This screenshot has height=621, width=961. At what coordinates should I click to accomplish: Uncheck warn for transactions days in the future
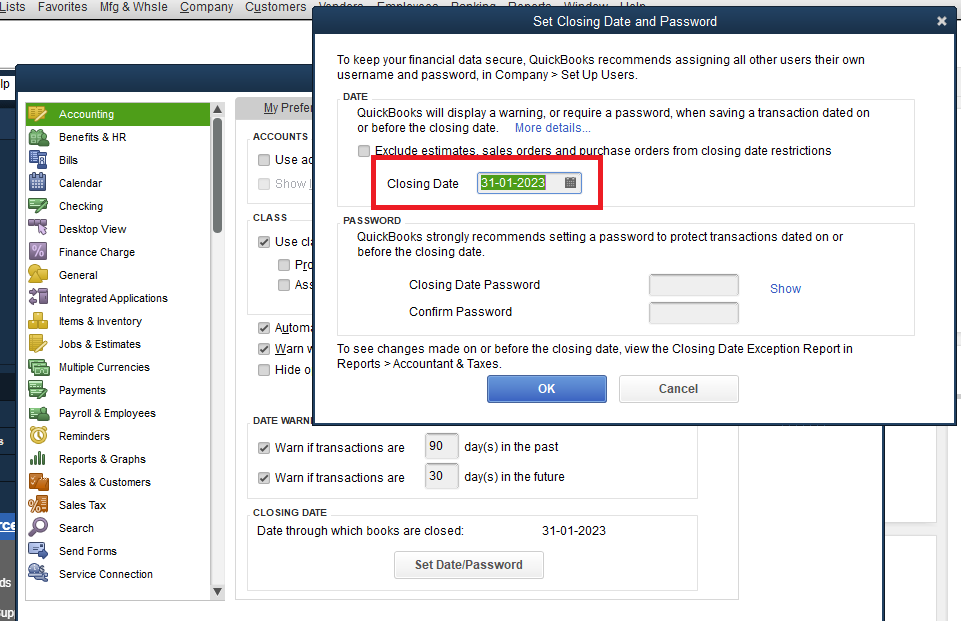(264, 478)
